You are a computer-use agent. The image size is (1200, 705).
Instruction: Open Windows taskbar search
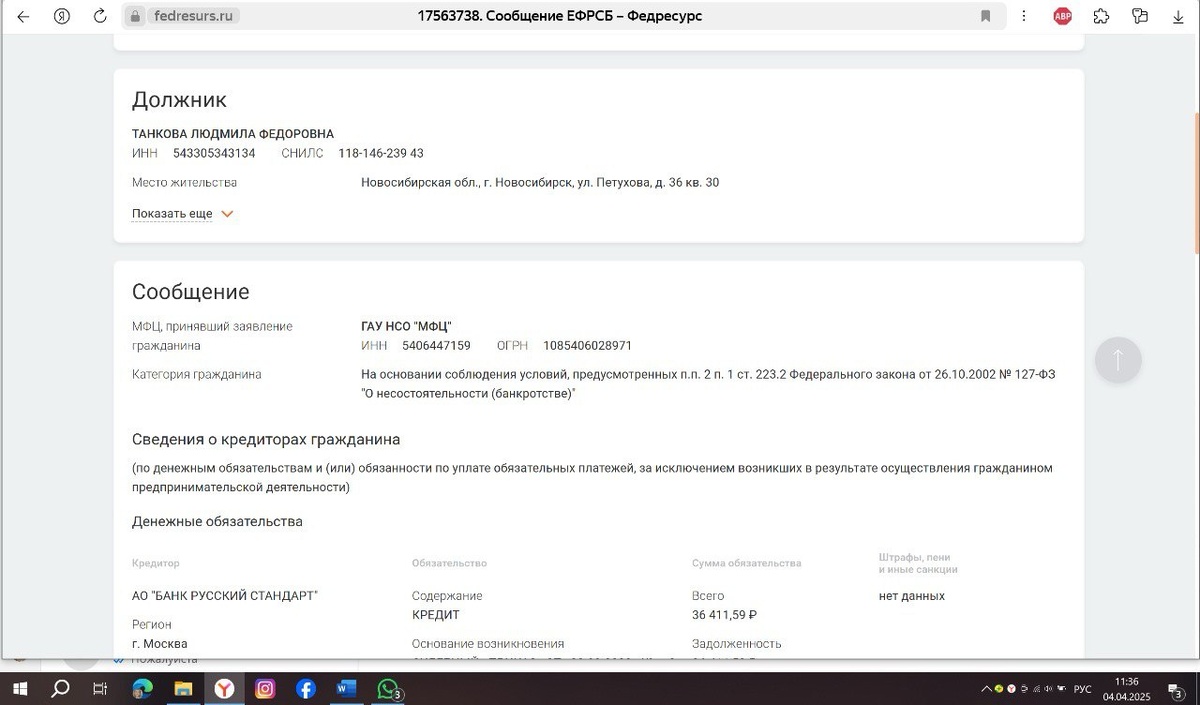coord(60,689)
